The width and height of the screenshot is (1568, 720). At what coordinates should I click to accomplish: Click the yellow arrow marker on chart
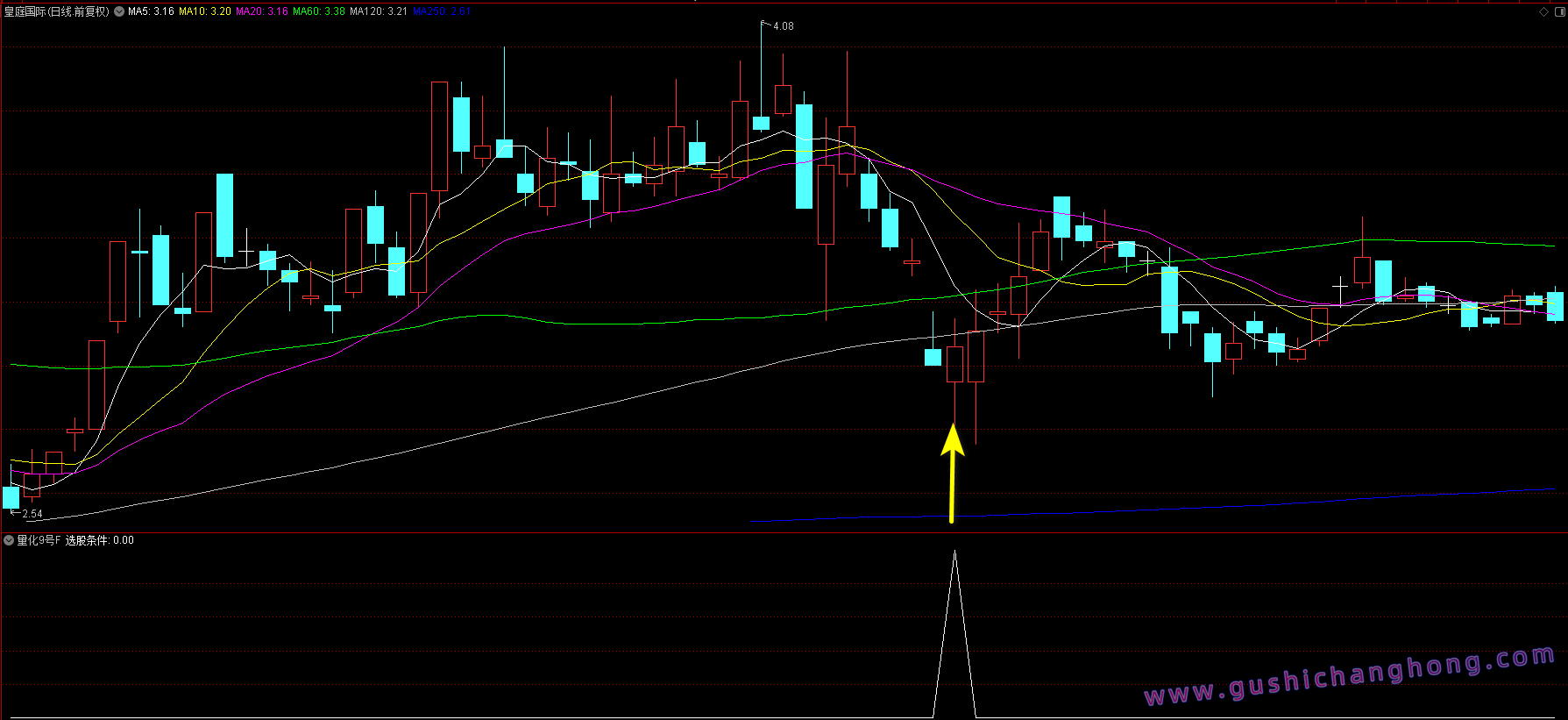(953, 474)
